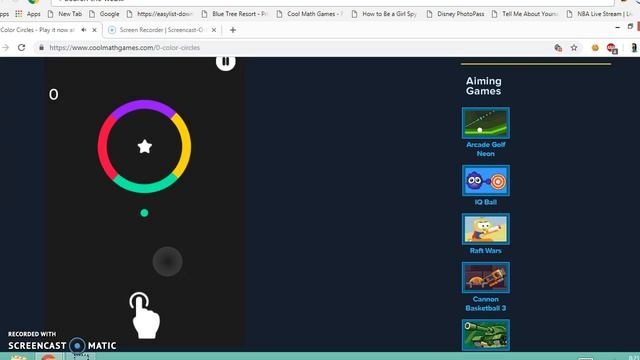The width and height of the screenshot is (640, 360).
Task: Open the Apps bookmarks shortcut
Action: point(28,14)
